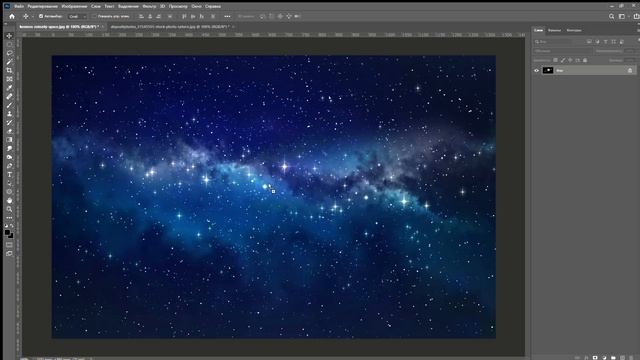Select the Path Selection tool
The width and height of the screenshot is (640, 360).
tap(9, 183)
